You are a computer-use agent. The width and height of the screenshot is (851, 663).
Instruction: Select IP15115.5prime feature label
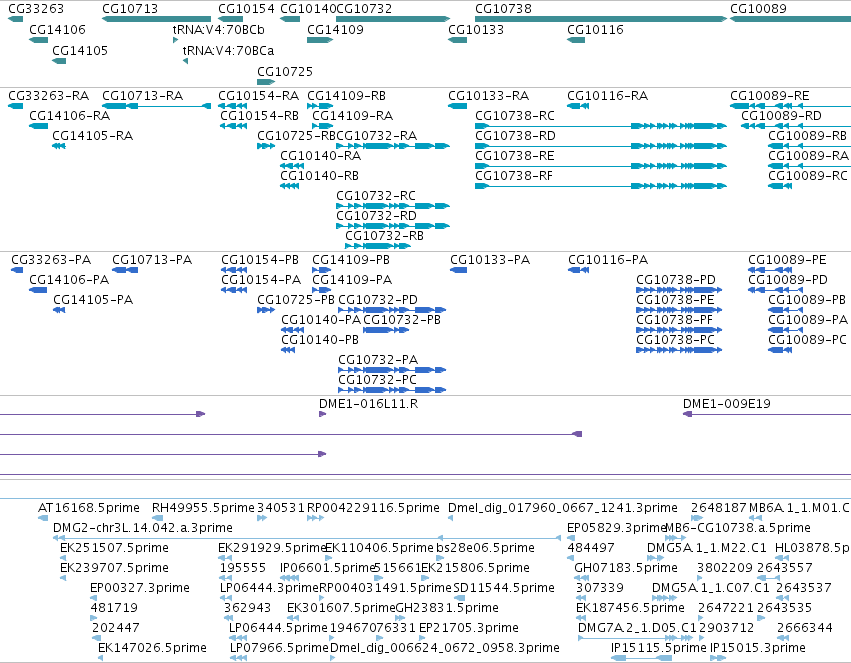(x=658, y=648)
